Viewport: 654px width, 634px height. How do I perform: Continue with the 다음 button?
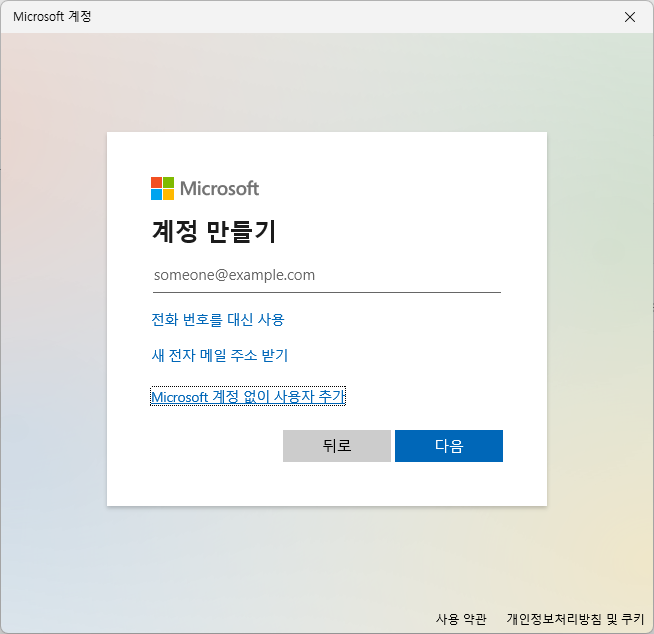[x=449, y=446]
